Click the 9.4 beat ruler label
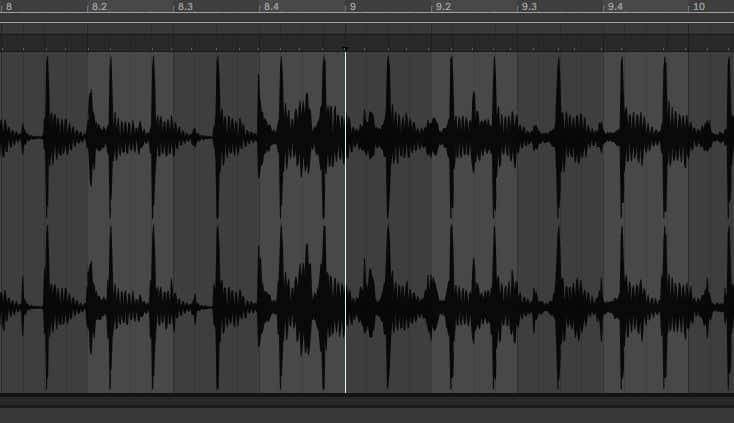The height and width of the screenshot is (423, 734). 615,7
